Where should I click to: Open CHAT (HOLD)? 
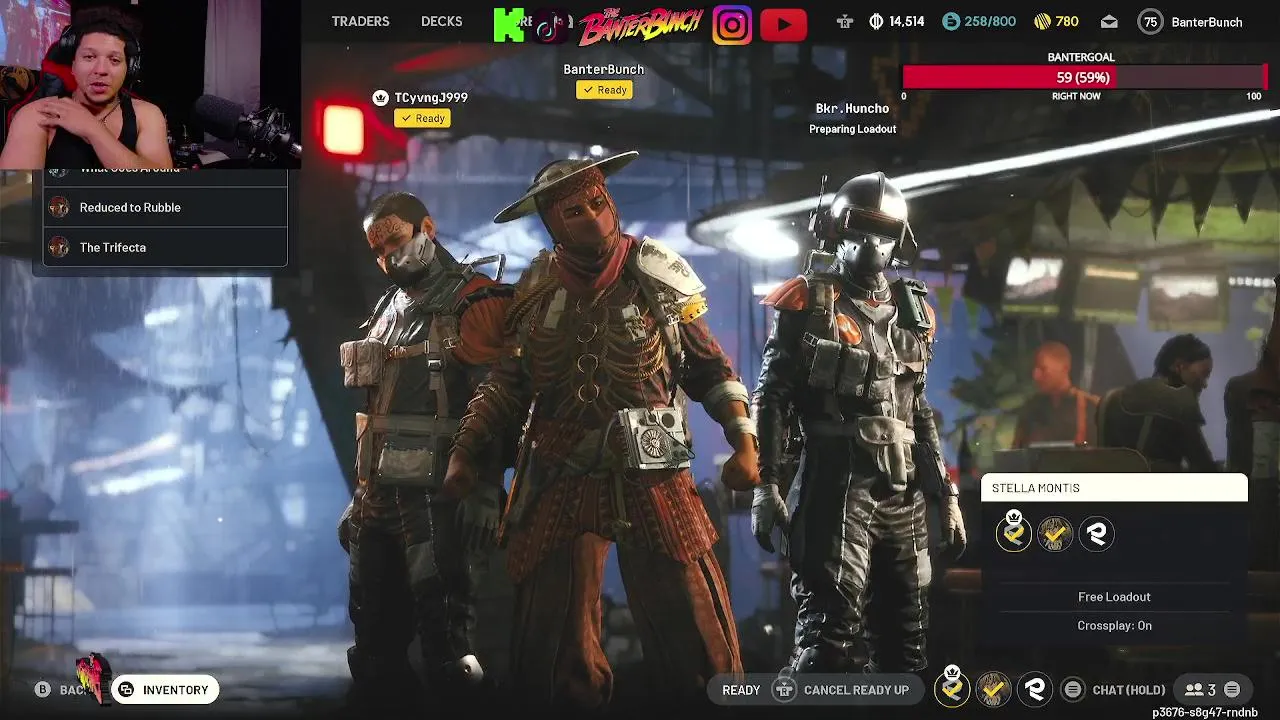pyautogui.click(x=1129, y=690)
